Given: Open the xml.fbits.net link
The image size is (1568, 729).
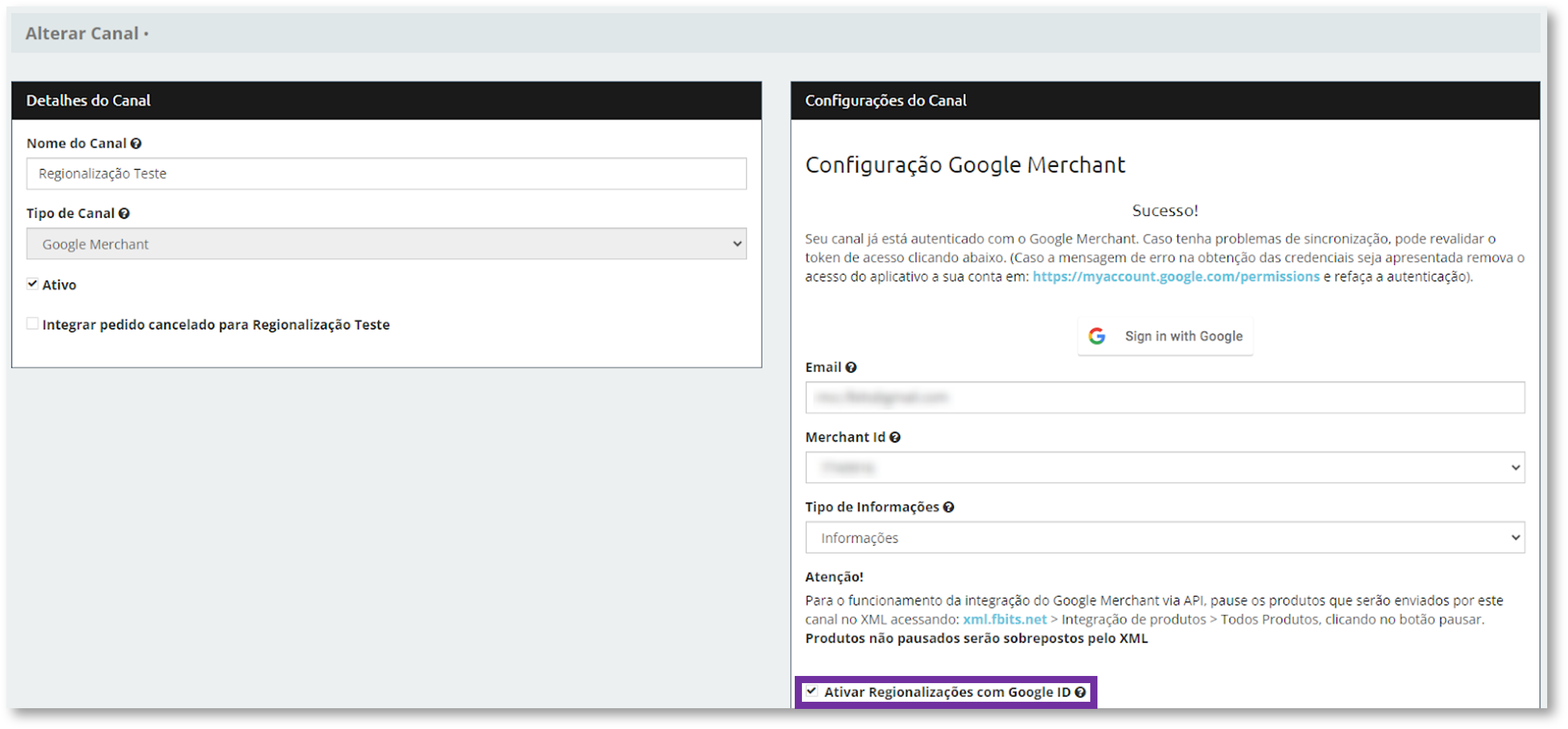Looking at the screenshot, I should click(x=1004, y=619).
